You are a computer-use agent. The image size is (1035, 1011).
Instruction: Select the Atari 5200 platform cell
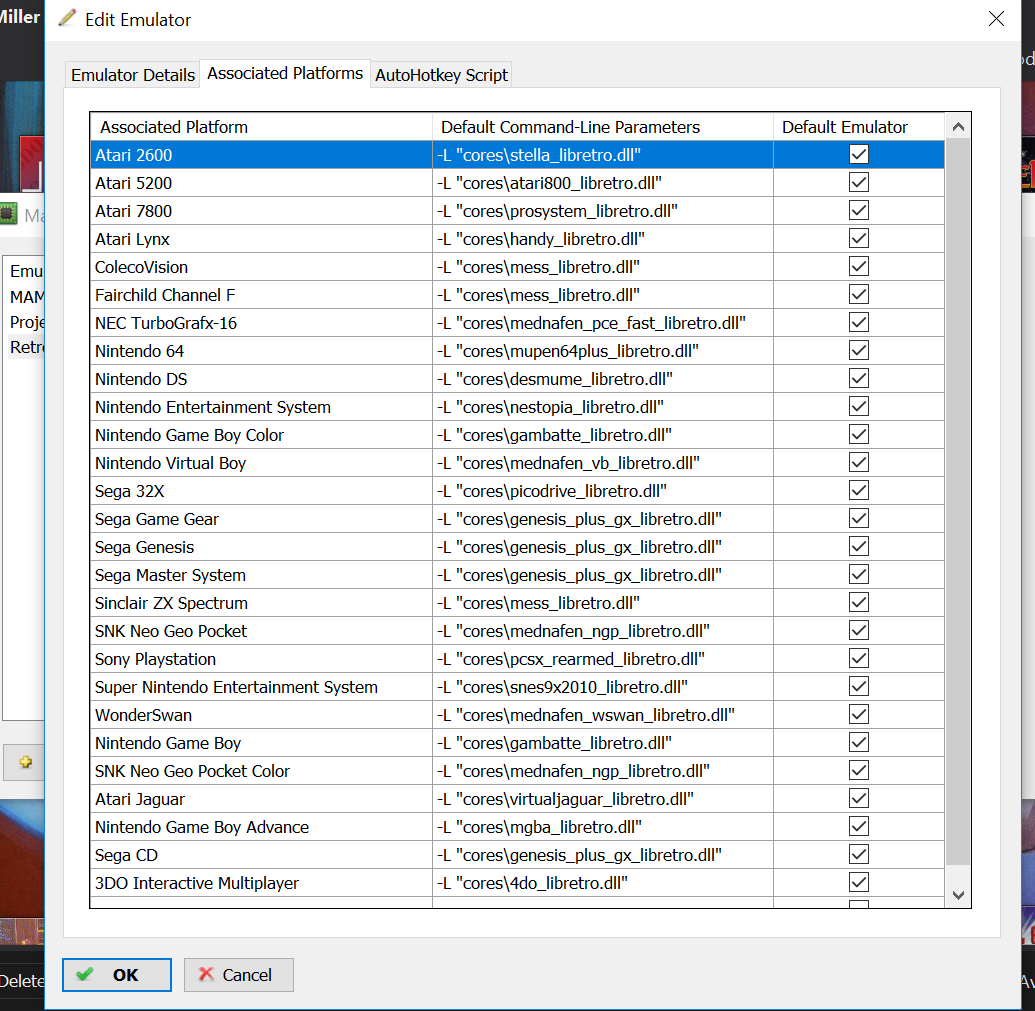pyautogui.click(x=261, y=183)
